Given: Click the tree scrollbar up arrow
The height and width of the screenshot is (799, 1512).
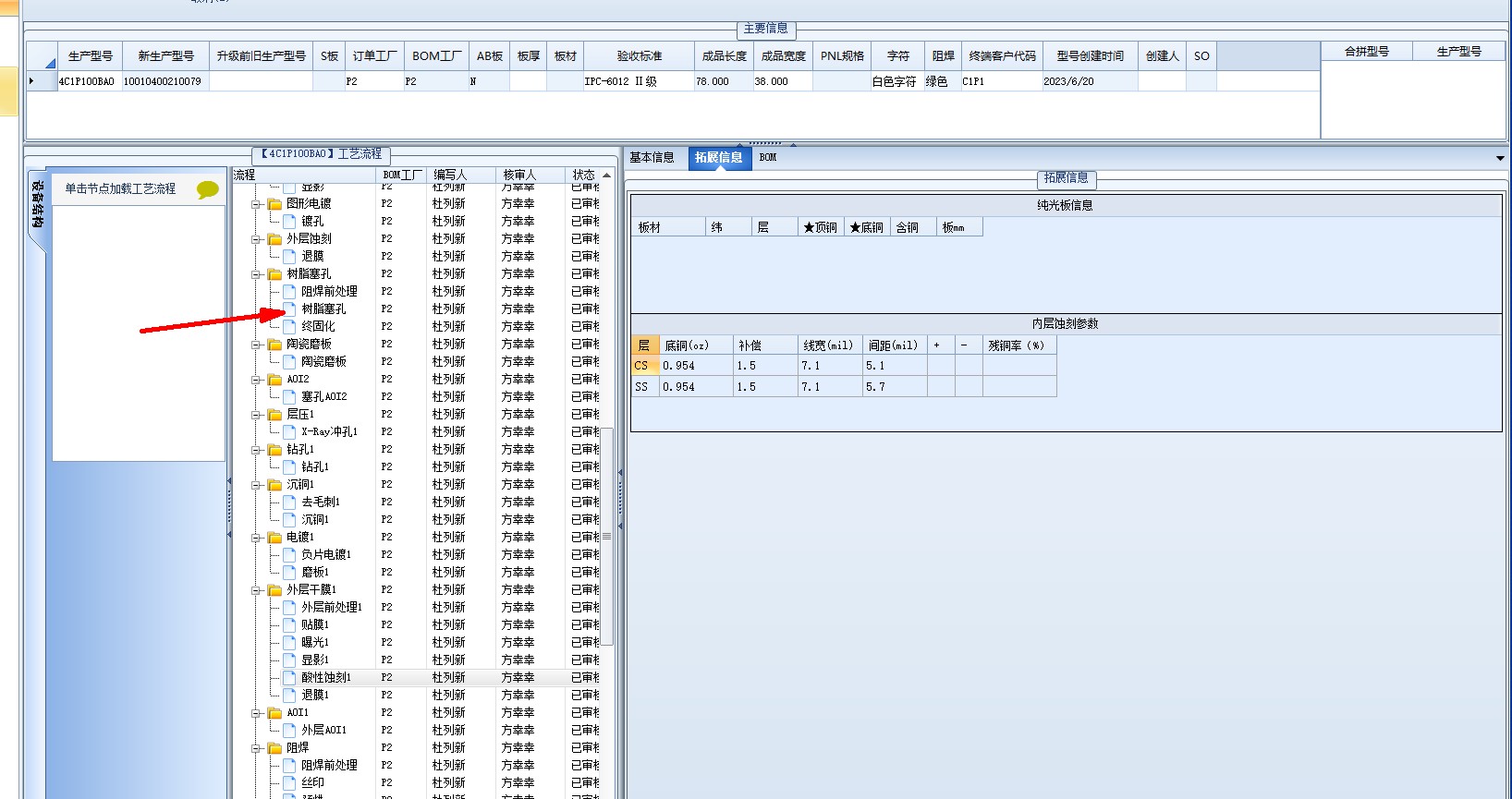Looking at the screenshot, I should (x=606, y=175).
